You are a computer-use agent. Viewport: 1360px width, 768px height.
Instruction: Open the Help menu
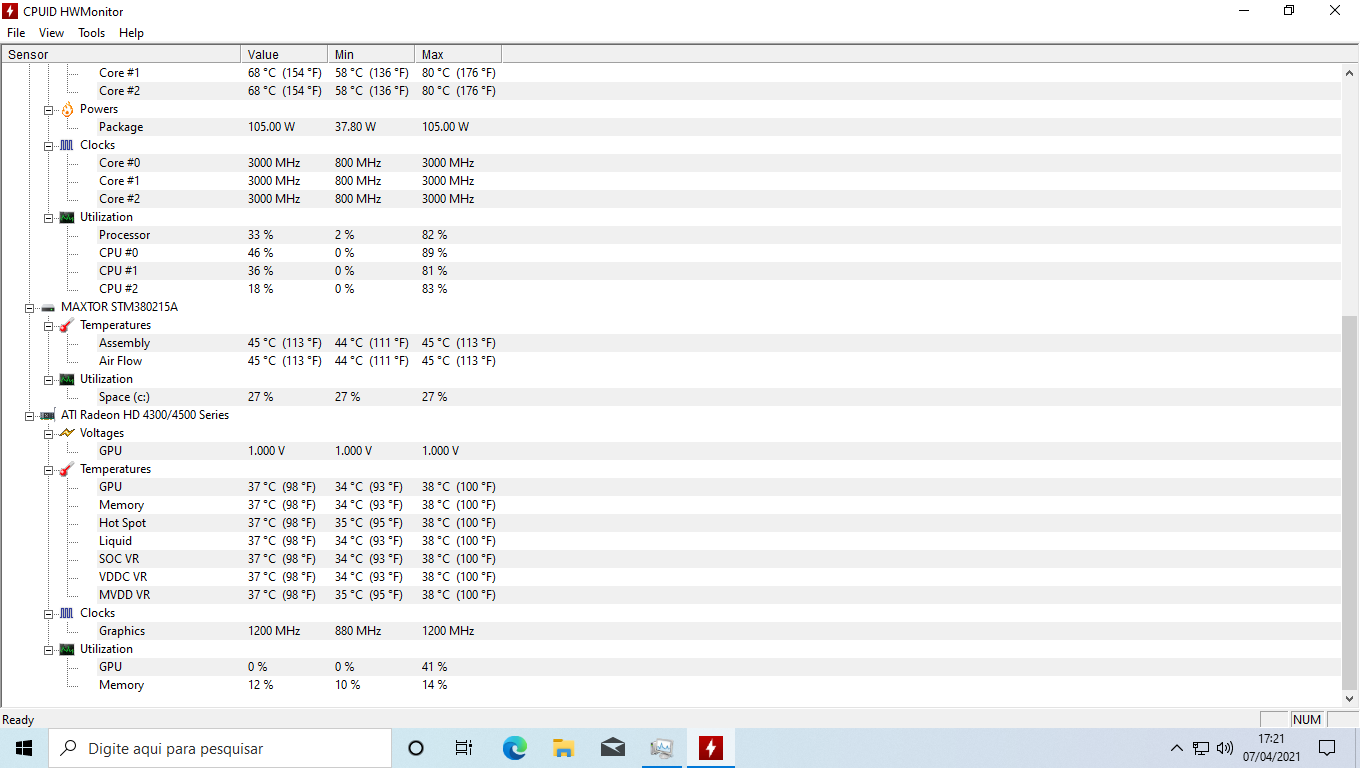click(x=131, y=33)
